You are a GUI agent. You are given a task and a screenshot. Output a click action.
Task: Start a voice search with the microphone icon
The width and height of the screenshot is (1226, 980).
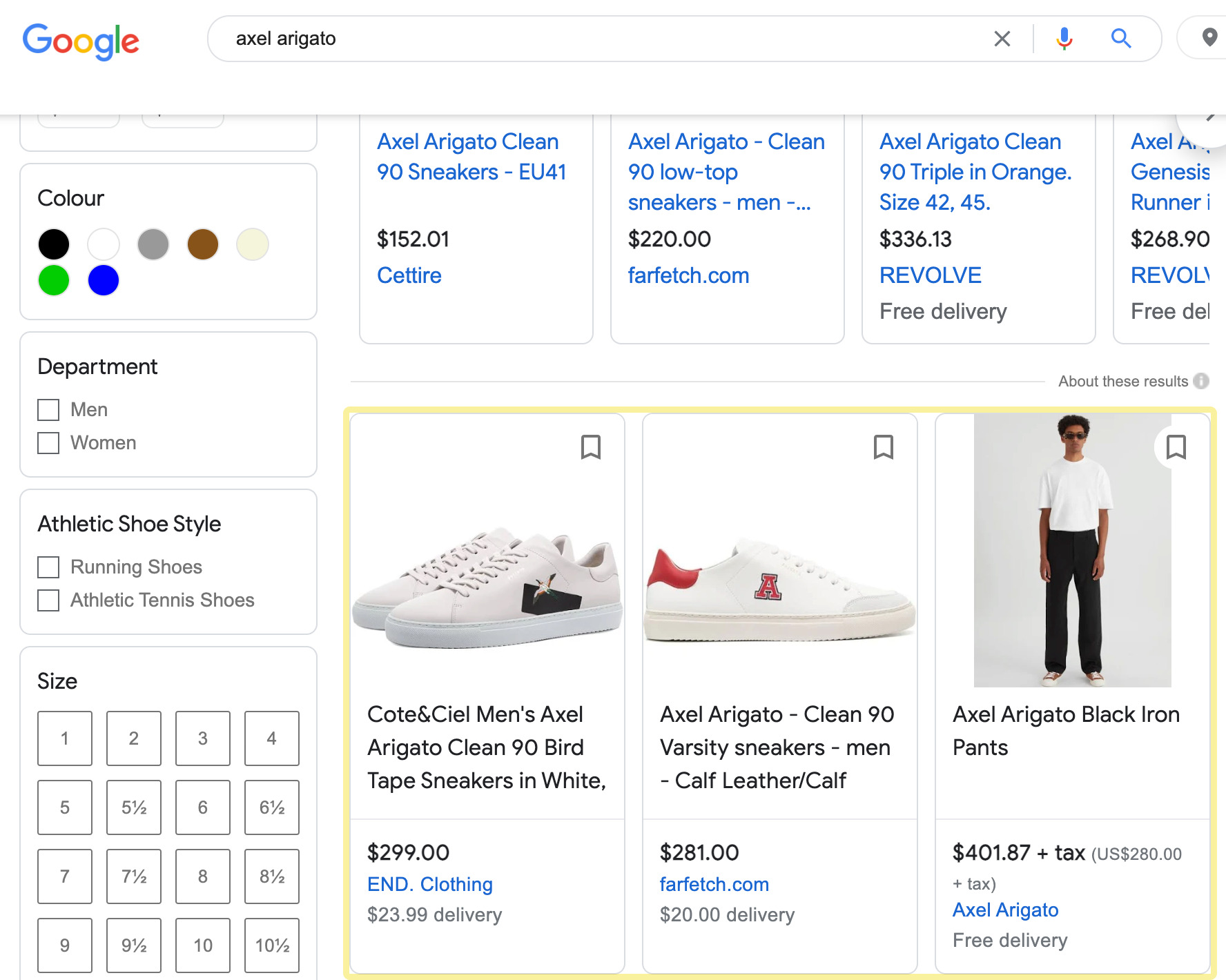(x=1064, y=39)
